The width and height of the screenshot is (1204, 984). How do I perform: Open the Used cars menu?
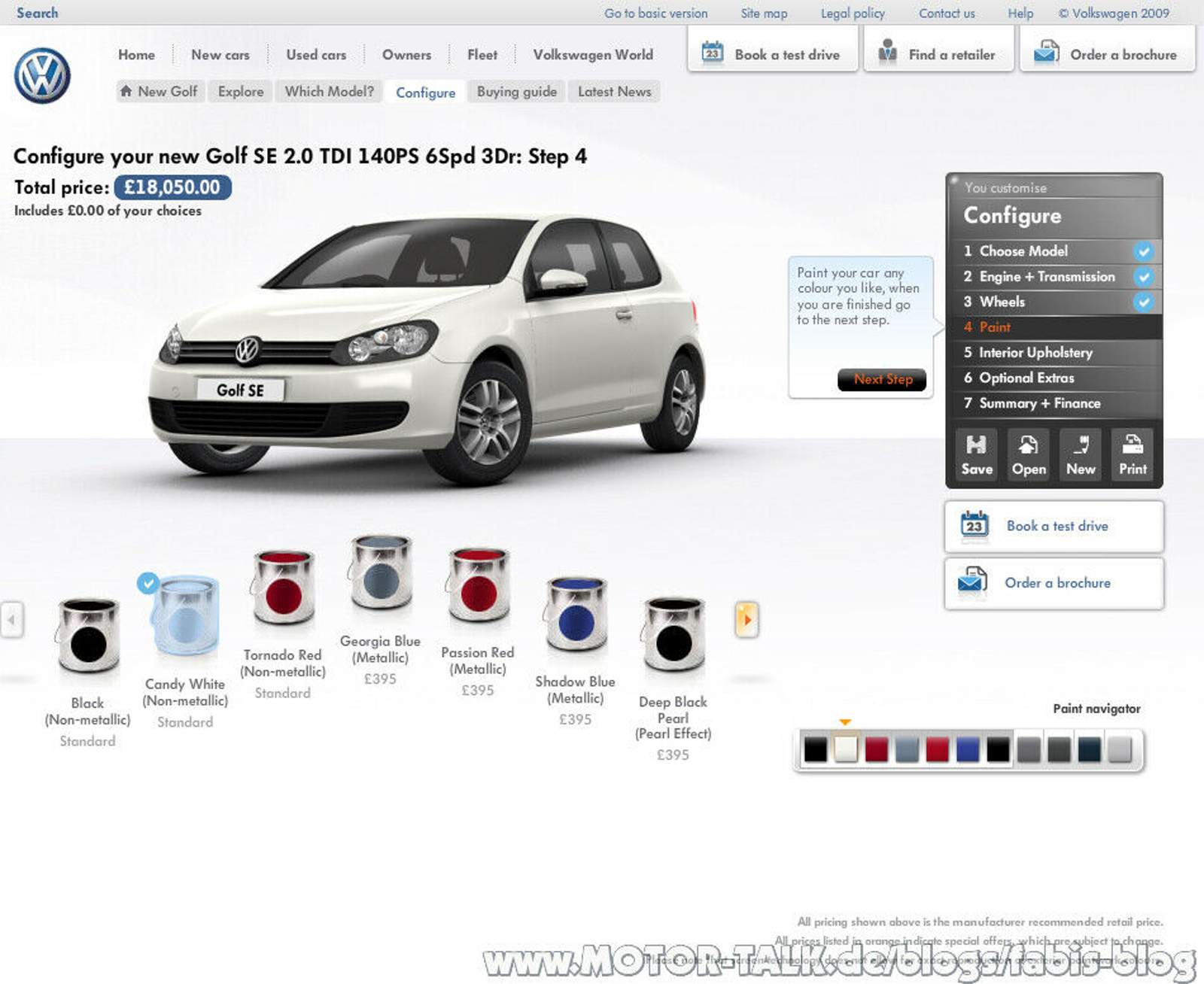point(316,55)
